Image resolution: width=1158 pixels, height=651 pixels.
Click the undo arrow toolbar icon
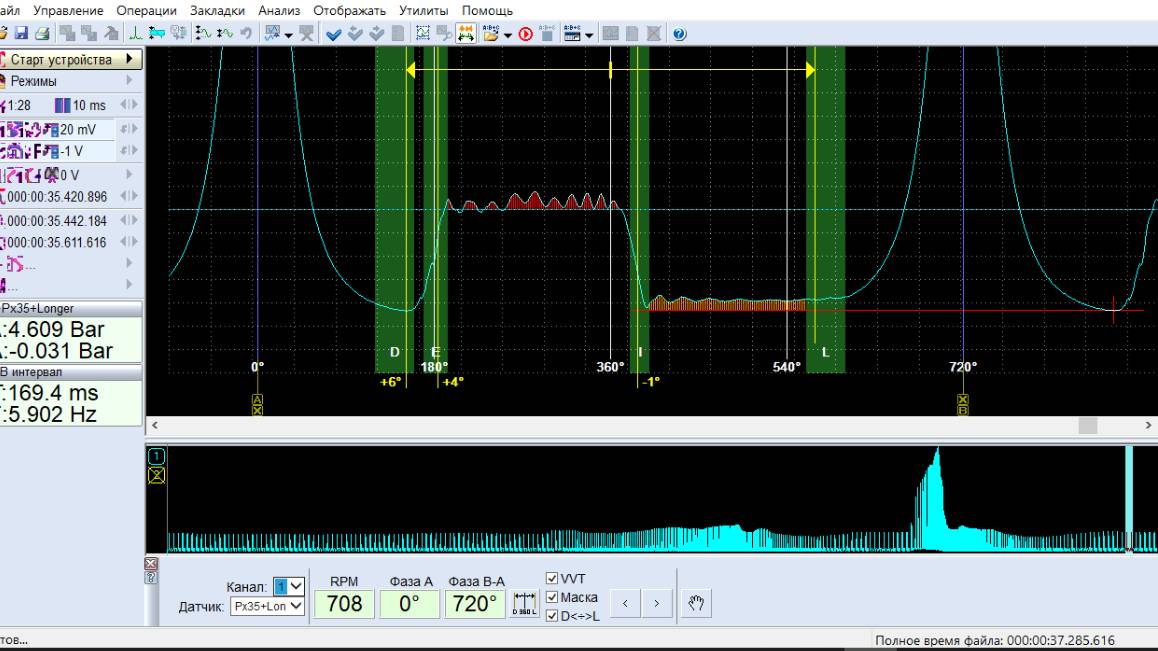click(245, 34)
